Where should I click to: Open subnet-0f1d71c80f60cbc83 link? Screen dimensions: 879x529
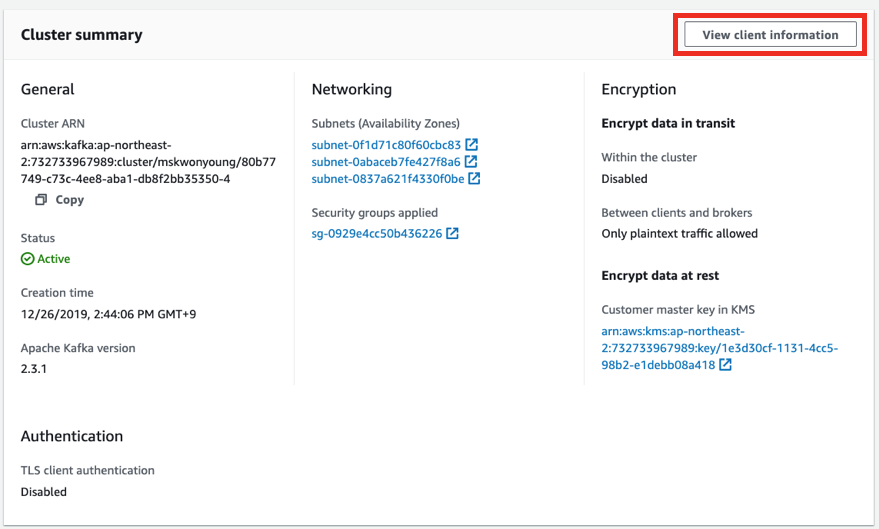point(386,145)
